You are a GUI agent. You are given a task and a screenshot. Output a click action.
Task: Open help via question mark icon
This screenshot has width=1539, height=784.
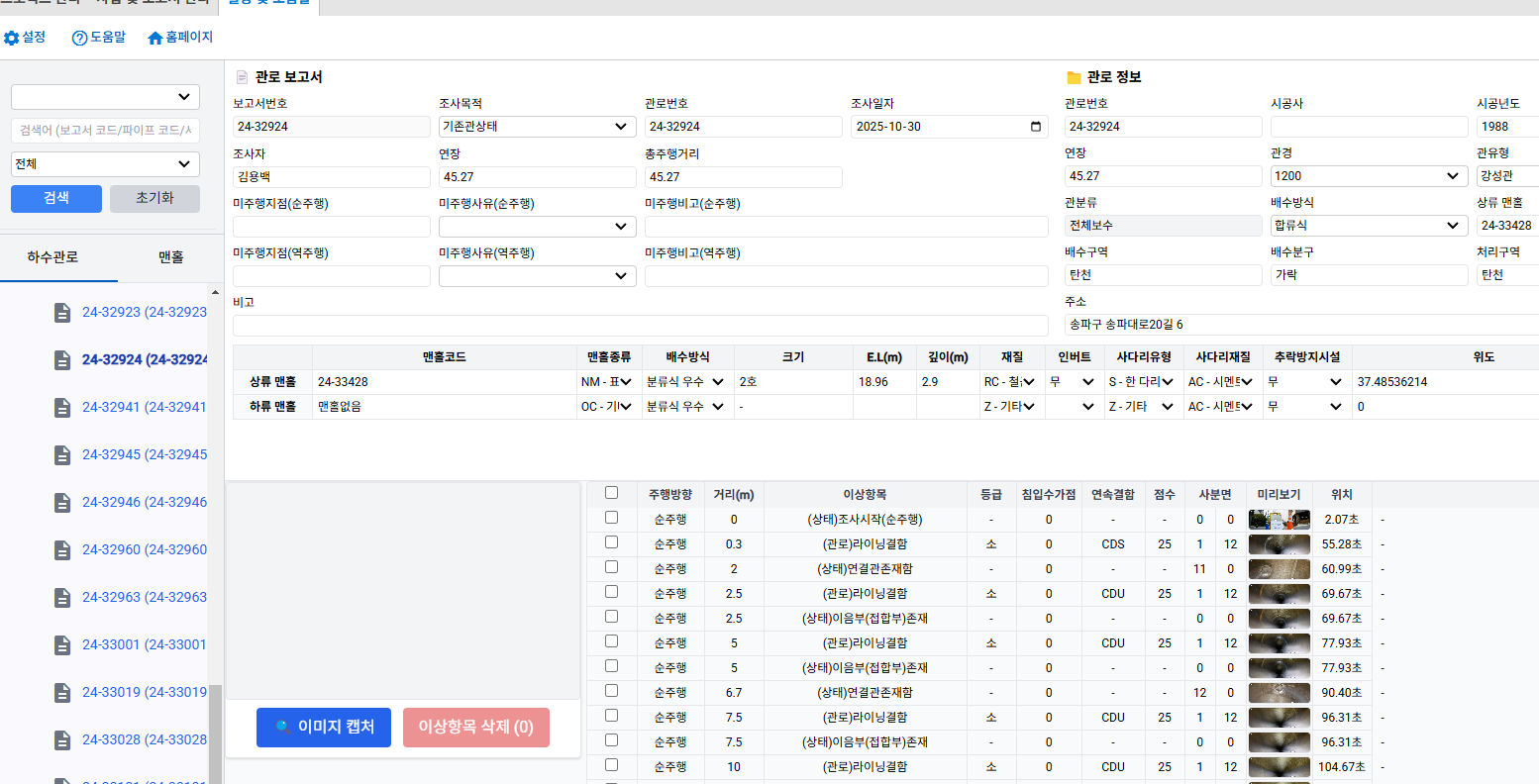79,38
